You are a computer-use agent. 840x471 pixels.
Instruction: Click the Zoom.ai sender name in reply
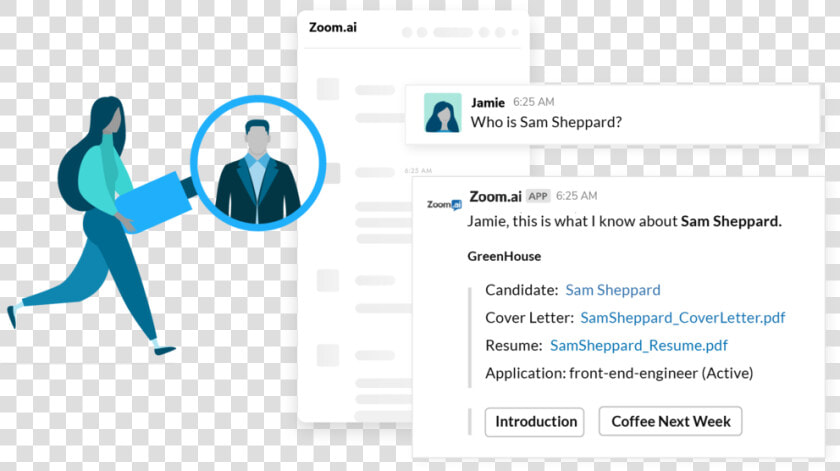pyautogui.click(x=495, y=197)
